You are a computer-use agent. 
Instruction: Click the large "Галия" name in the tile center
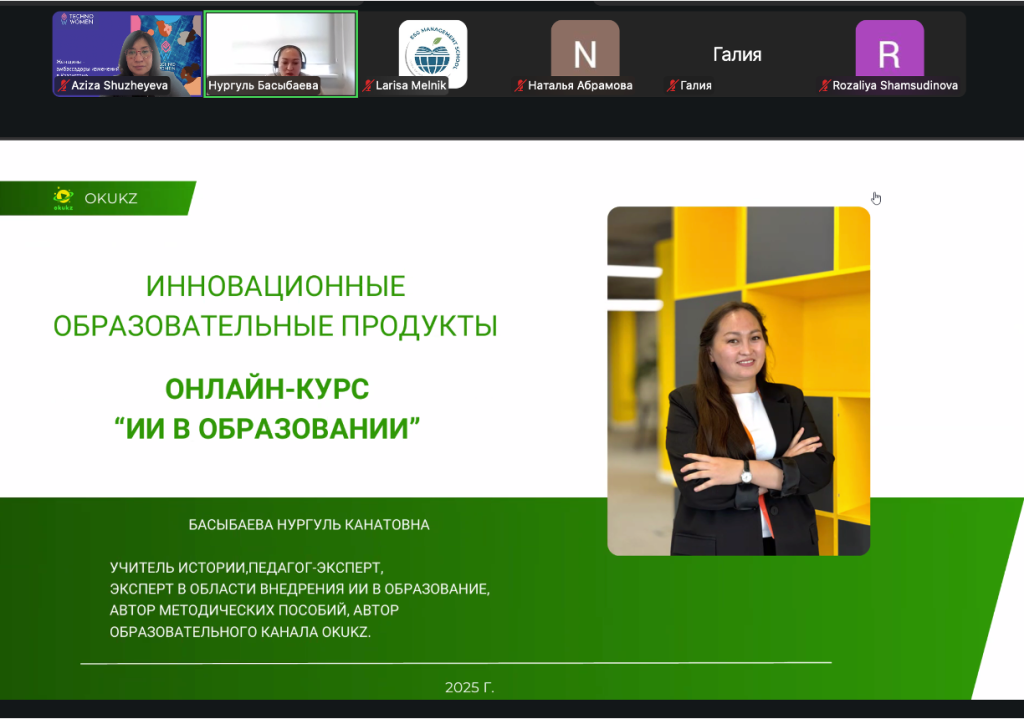click(x=737, y=55)
